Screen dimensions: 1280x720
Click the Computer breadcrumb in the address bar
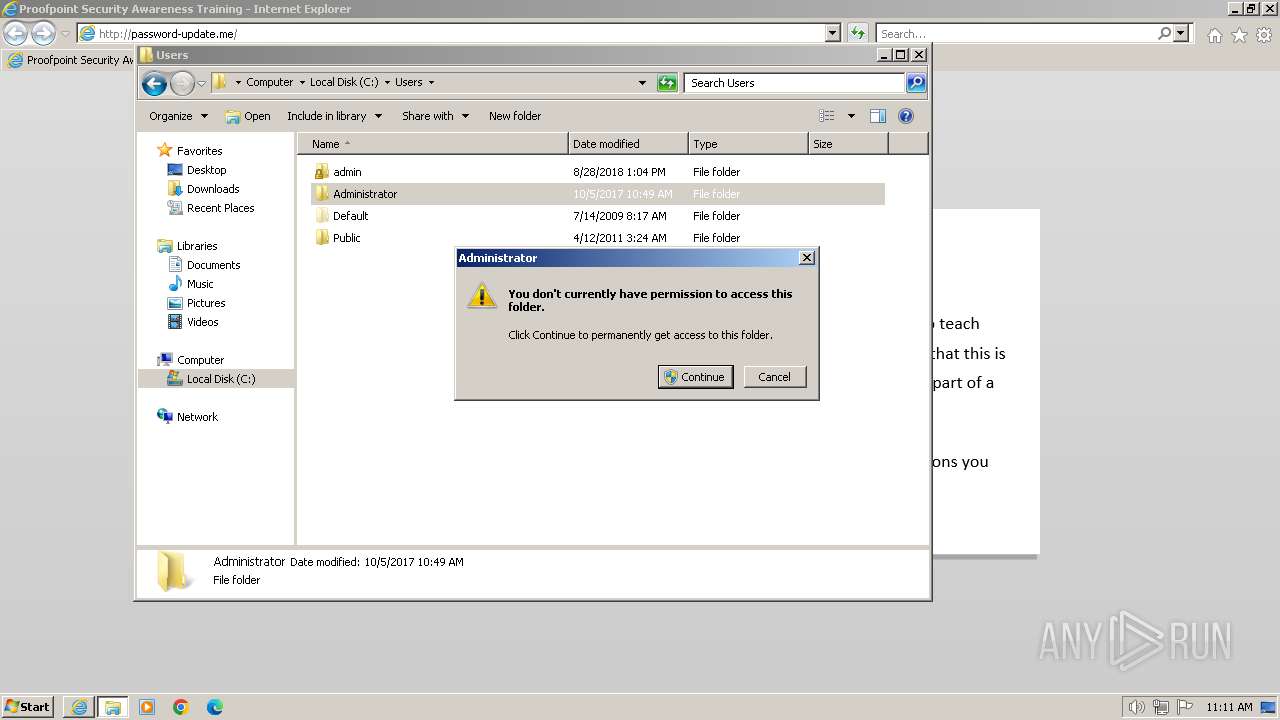[x=269, y=83]
